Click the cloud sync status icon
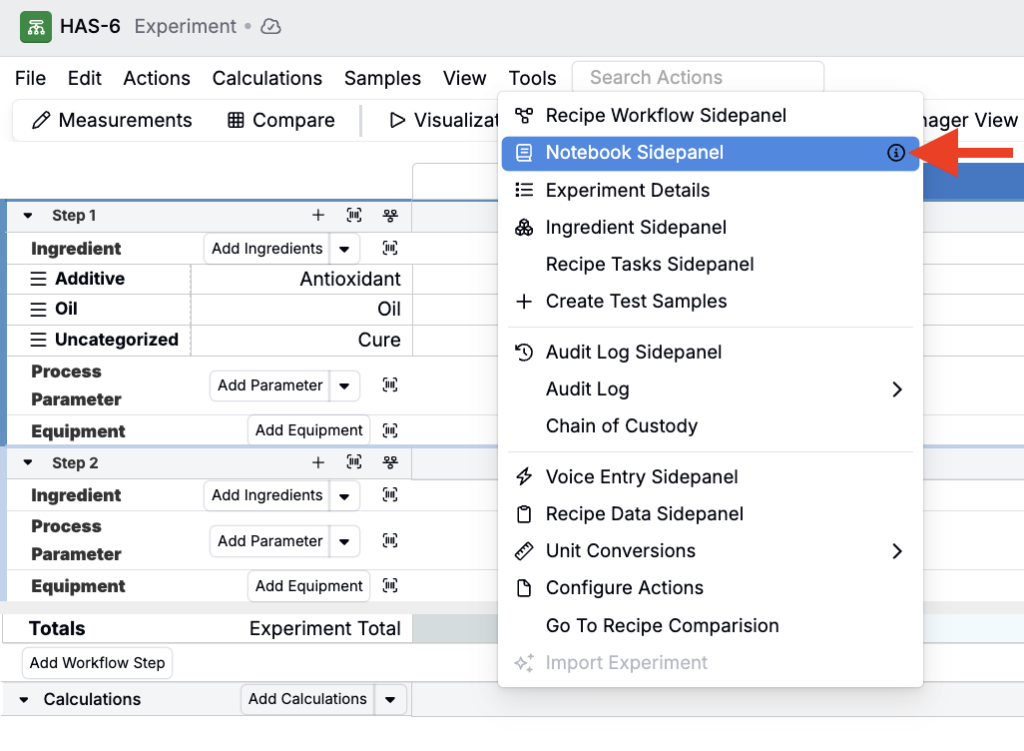Image resolution: width=1024 pixels, height=751 pixels. click(x=271, y=27)
